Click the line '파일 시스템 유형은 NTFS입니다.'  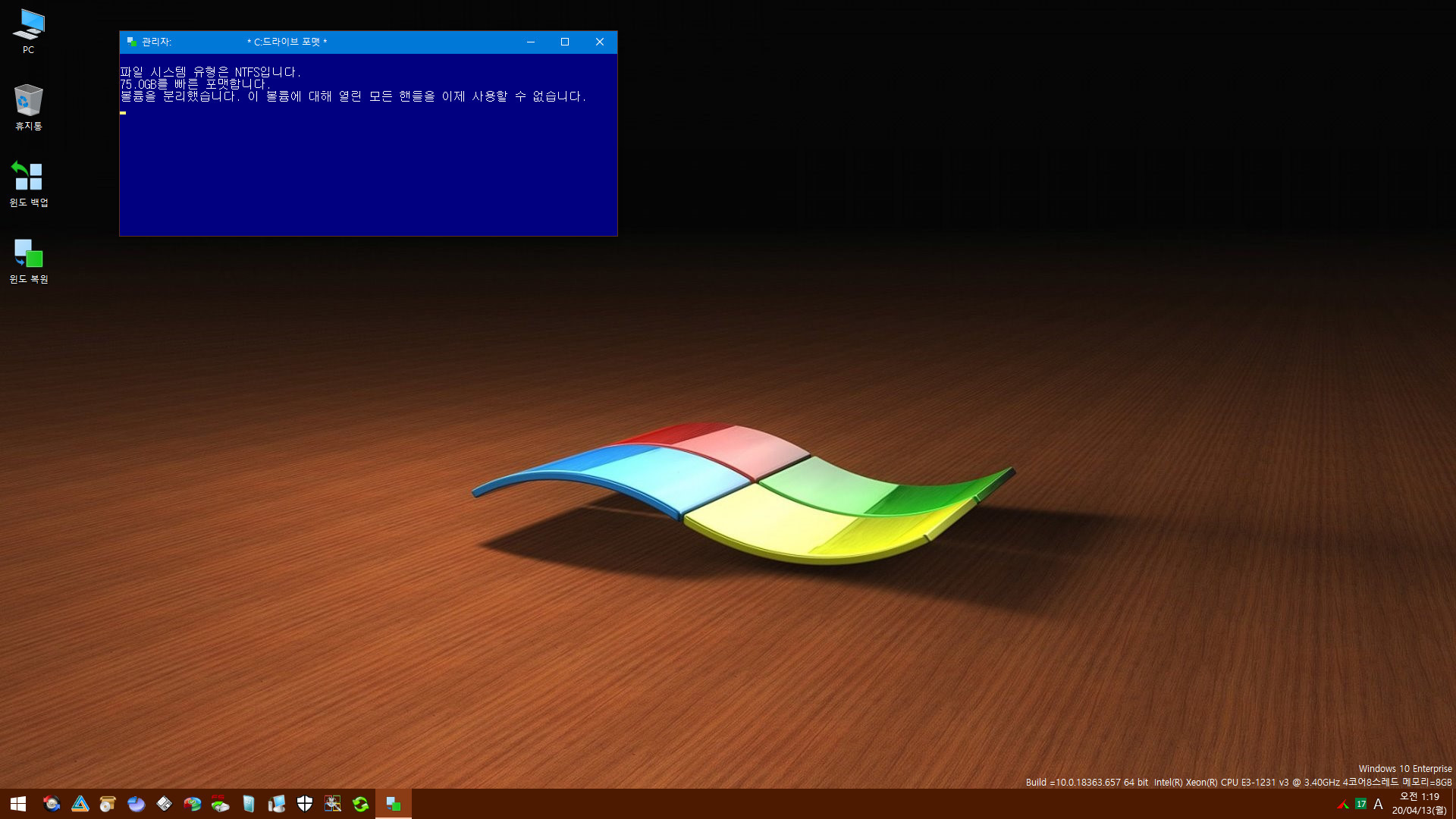point(211,72)
